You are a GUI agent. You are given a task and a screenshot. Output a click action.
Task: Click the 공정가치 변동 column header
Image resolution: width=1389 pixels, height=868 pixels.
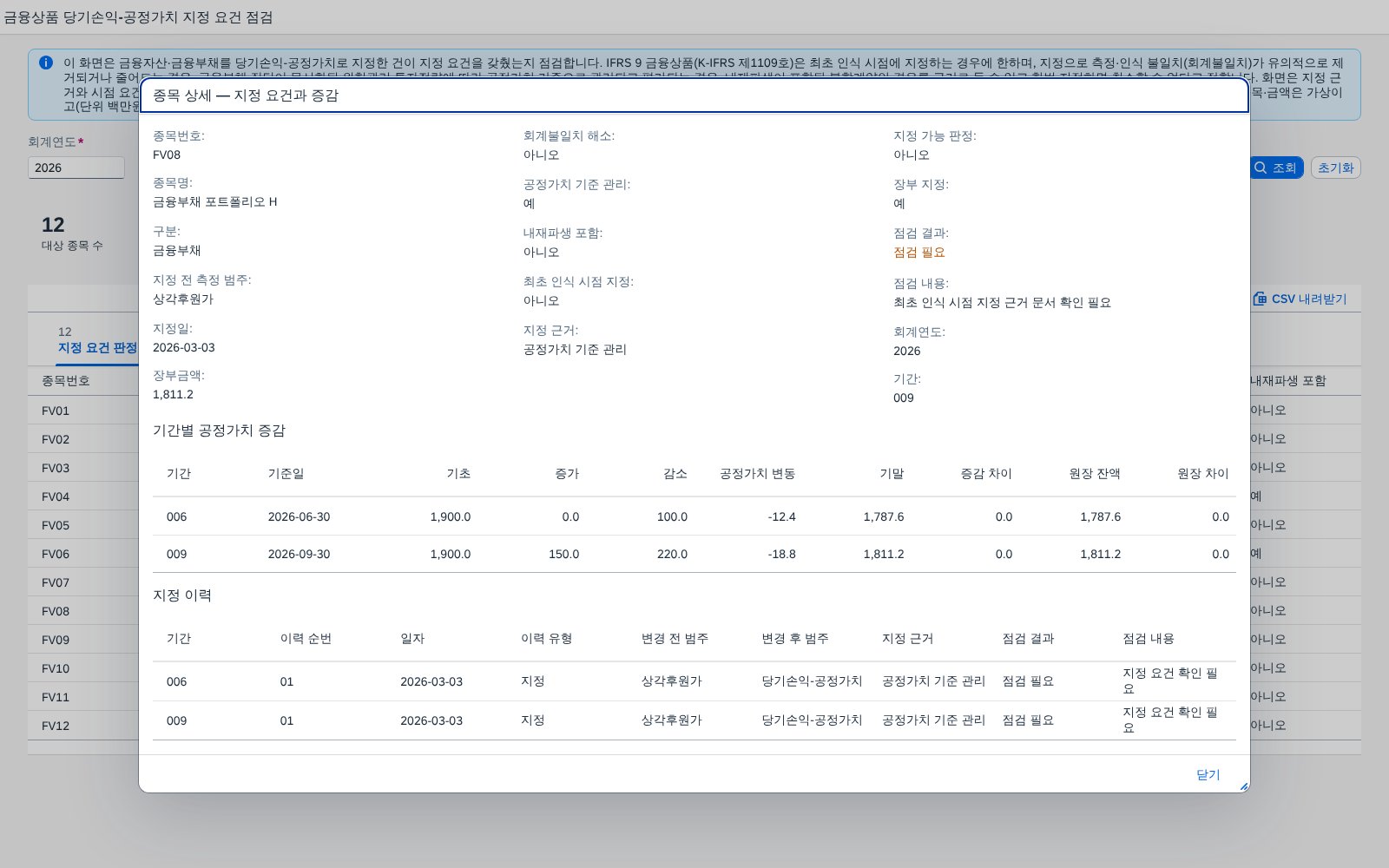tap(758, 474)
